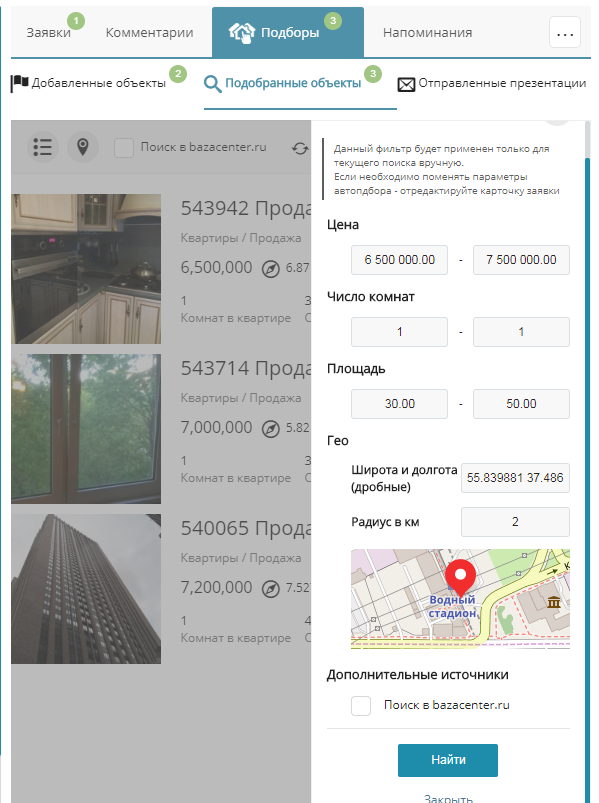Click compass icon next to 6,500,000
The height and width of the screenshot is (803, 599).
point(271,269)
